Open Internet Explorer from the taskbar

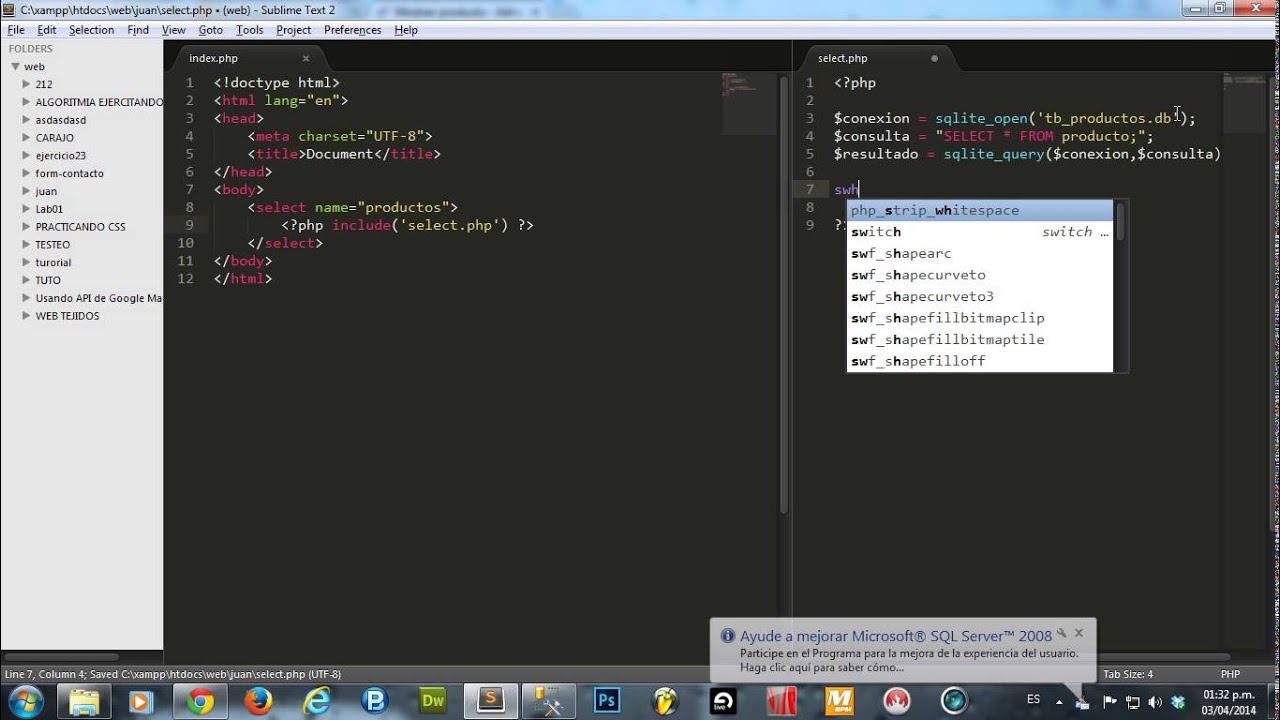317,701
